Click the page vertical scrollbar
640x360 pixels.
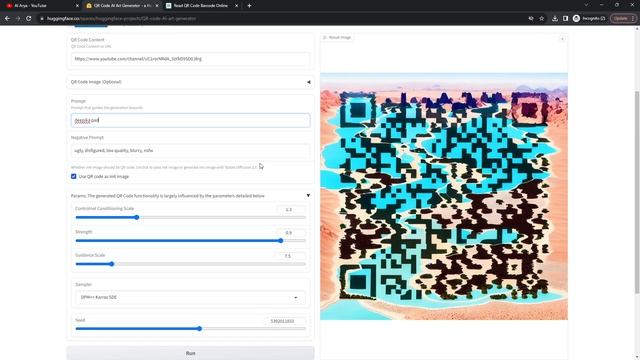coord(636,192)
